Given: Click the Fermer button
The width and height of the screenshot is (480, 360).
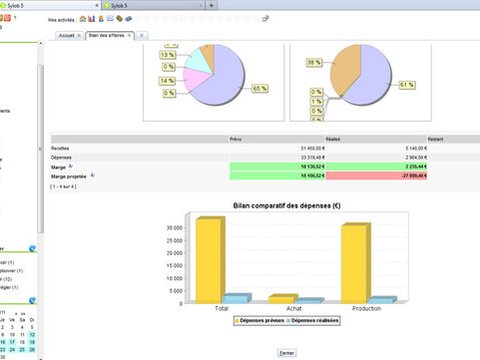Looking at the screenshot, I should [287, 353].
